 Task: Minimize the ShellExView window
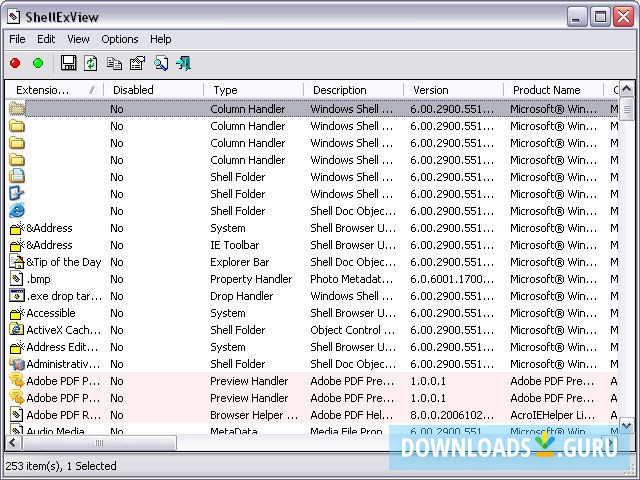pos(576,17)
